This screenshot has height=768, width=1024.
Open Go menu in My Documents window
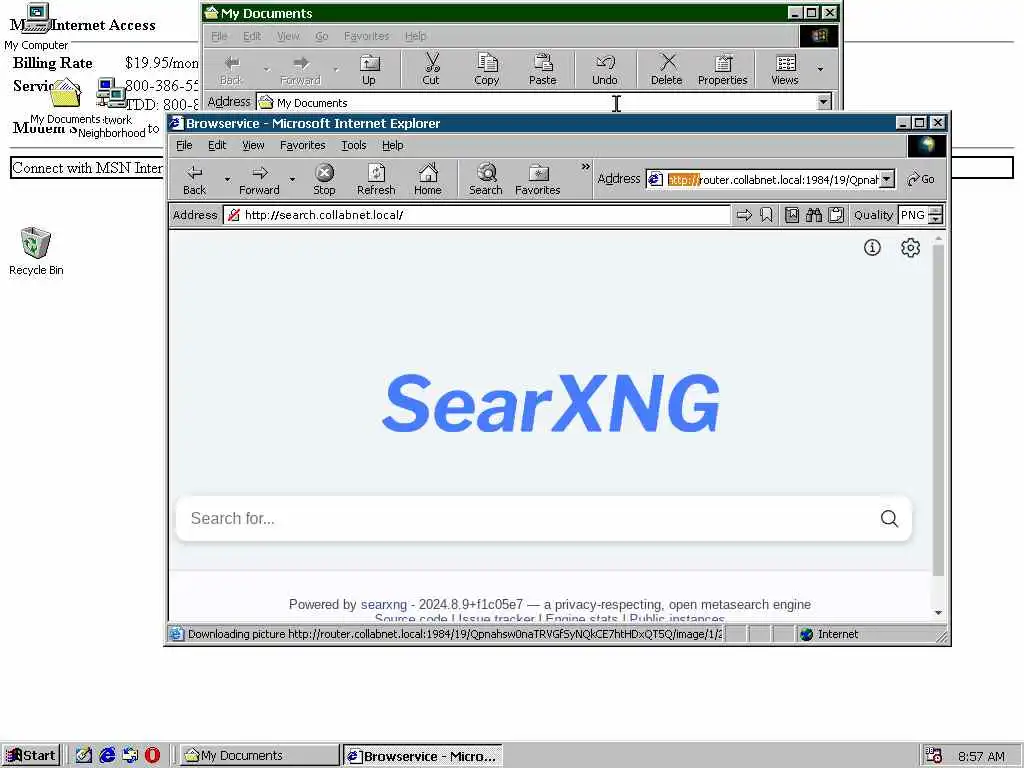click(x=321, y=36)
